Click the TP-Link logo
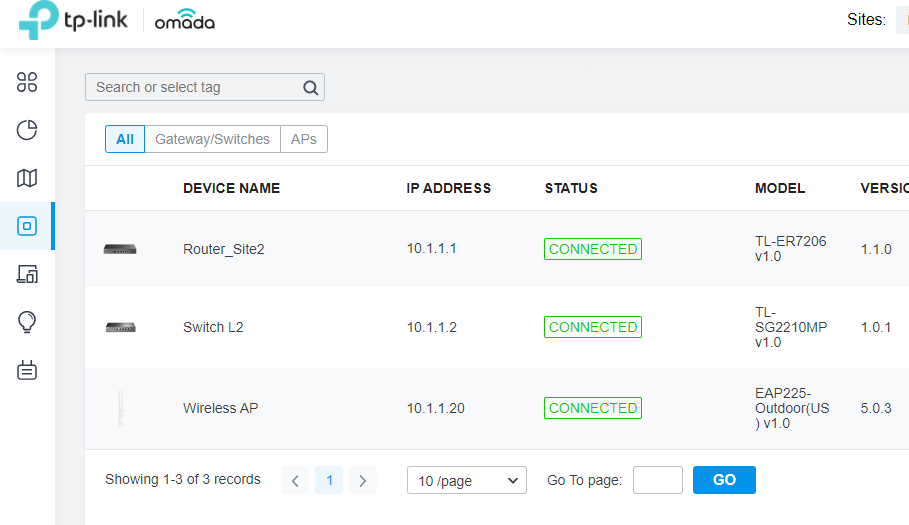Viewport: 909px width, 525px height. point(73,20)
